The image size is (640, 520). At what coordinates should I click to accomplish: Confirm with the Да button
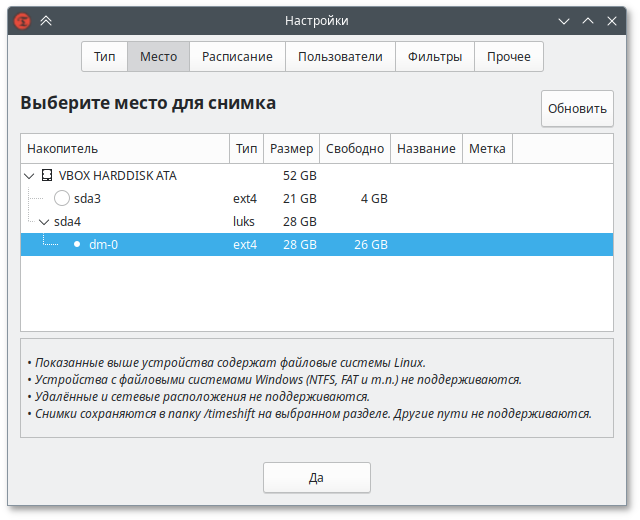click(317, 478)
